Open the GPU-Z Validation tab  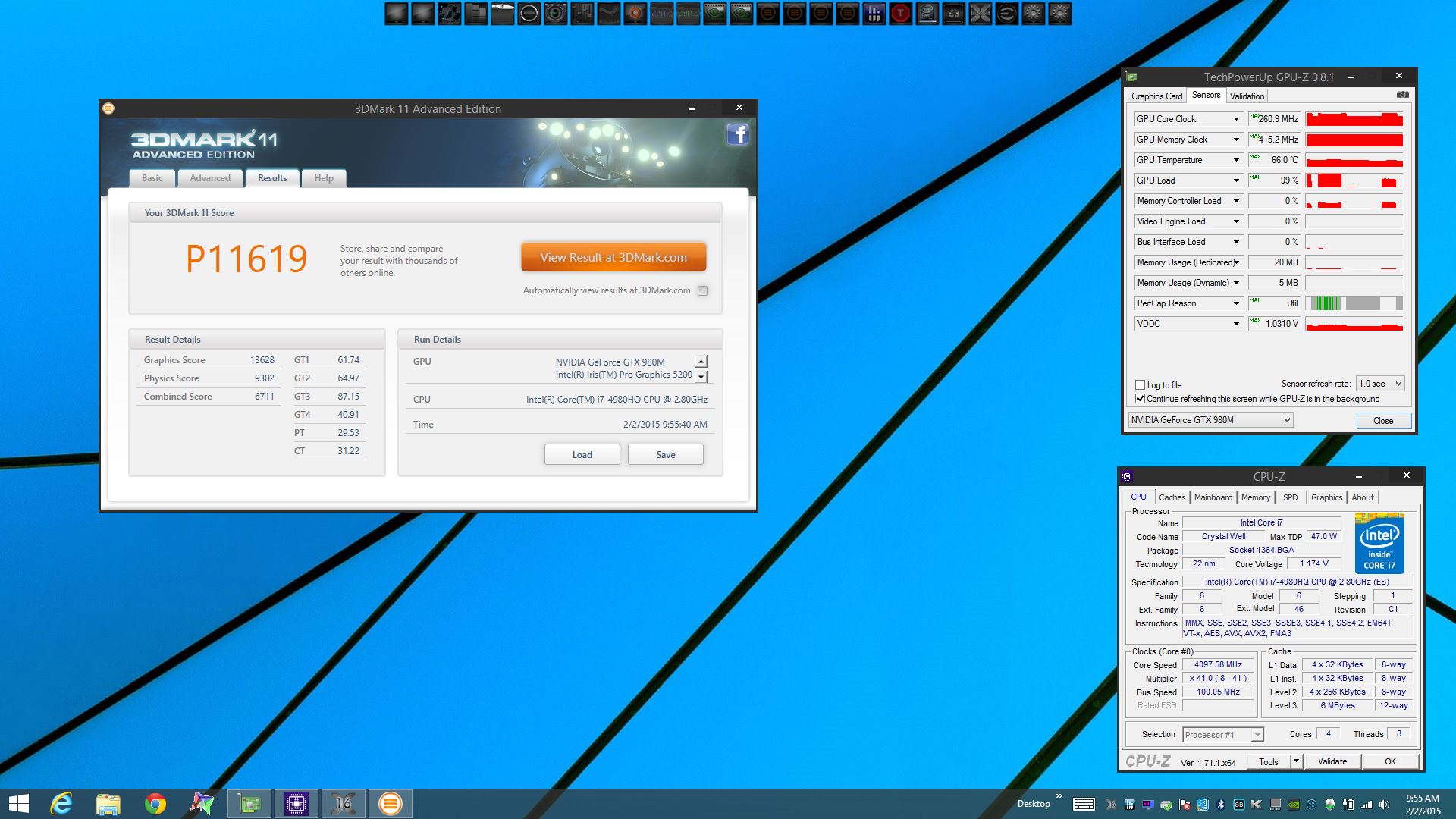pos(1247,96)
